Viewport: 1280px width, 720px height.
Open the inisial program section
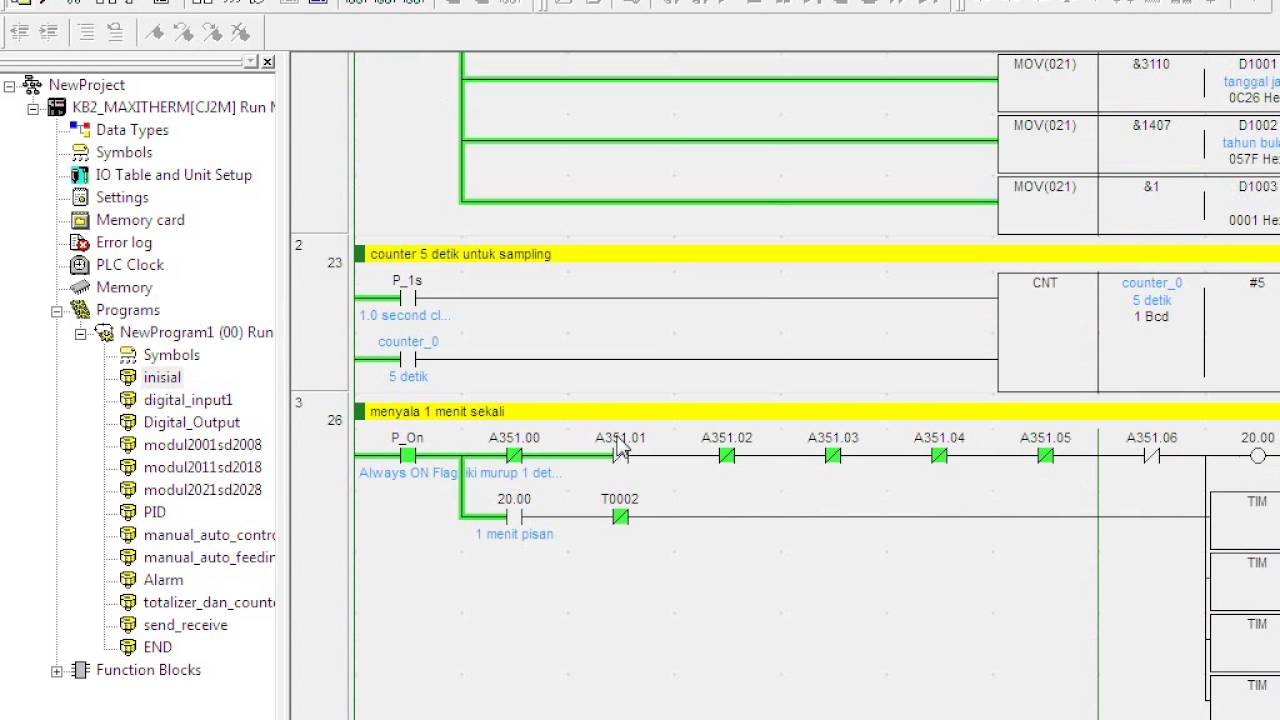[162, 377]
